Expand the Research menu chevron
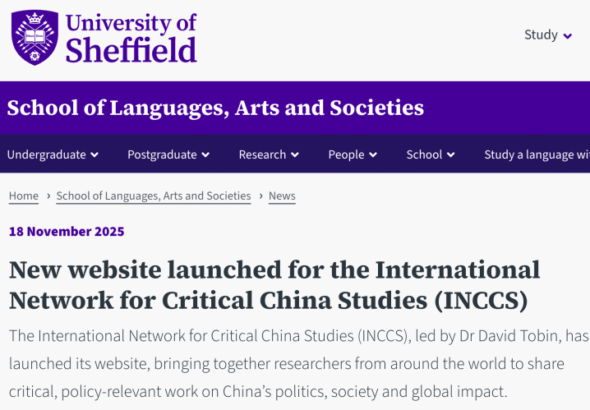Viewport: 590px width, 410px height. click(295, 155)
